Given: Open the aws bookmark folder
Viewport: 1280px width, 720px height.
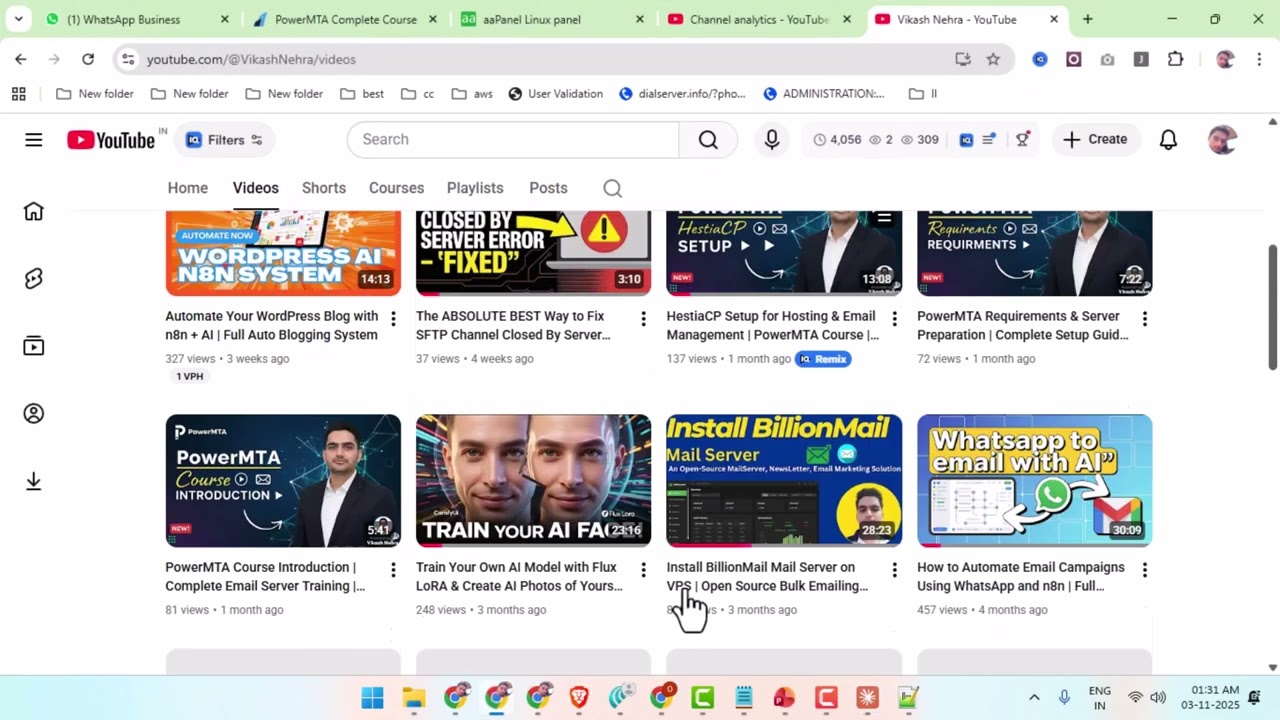Looking at the screenshot, I should coord(472,94).
